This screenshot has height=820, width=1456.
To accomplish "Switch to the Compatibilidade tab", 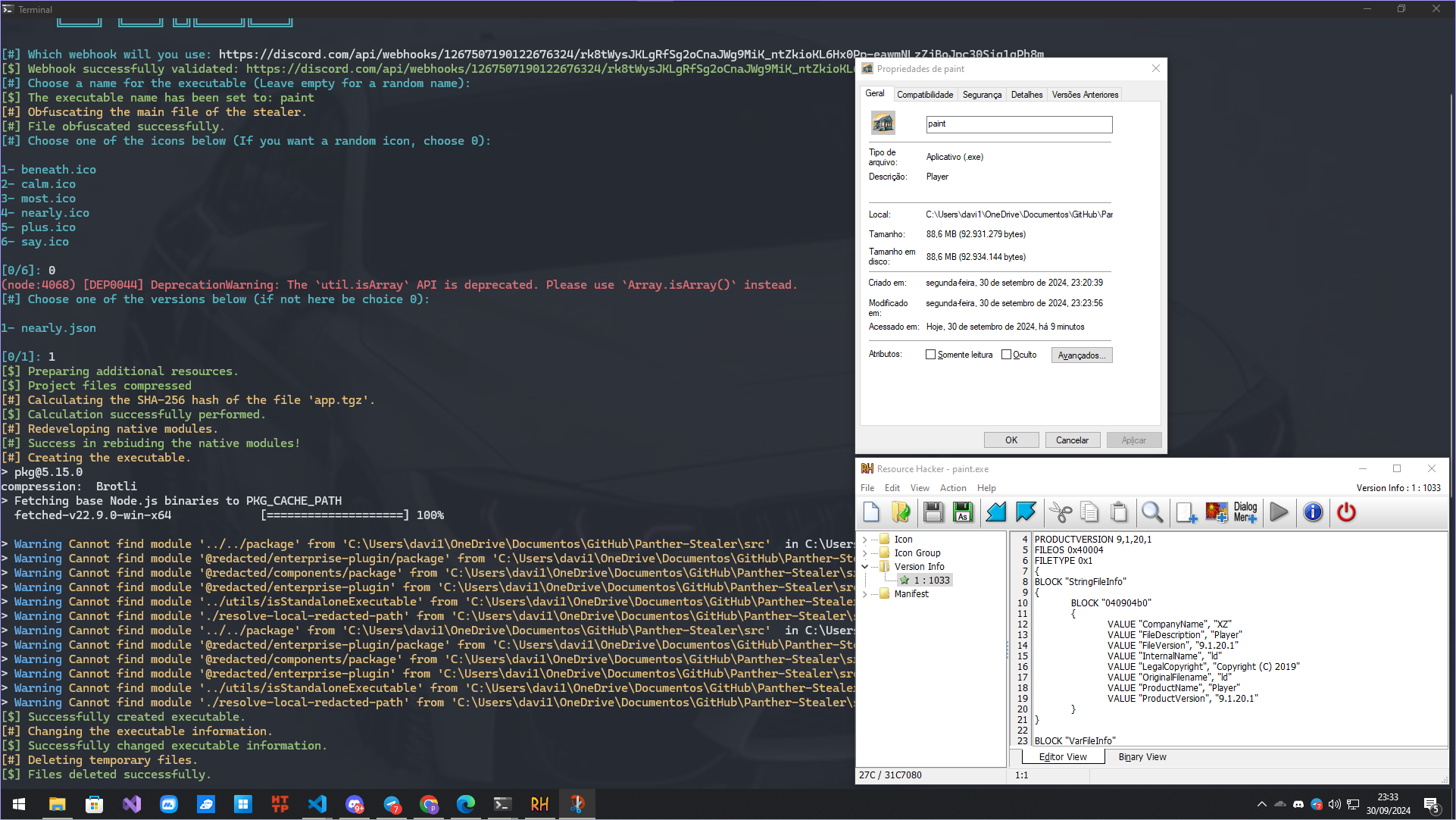I will 925,95.
